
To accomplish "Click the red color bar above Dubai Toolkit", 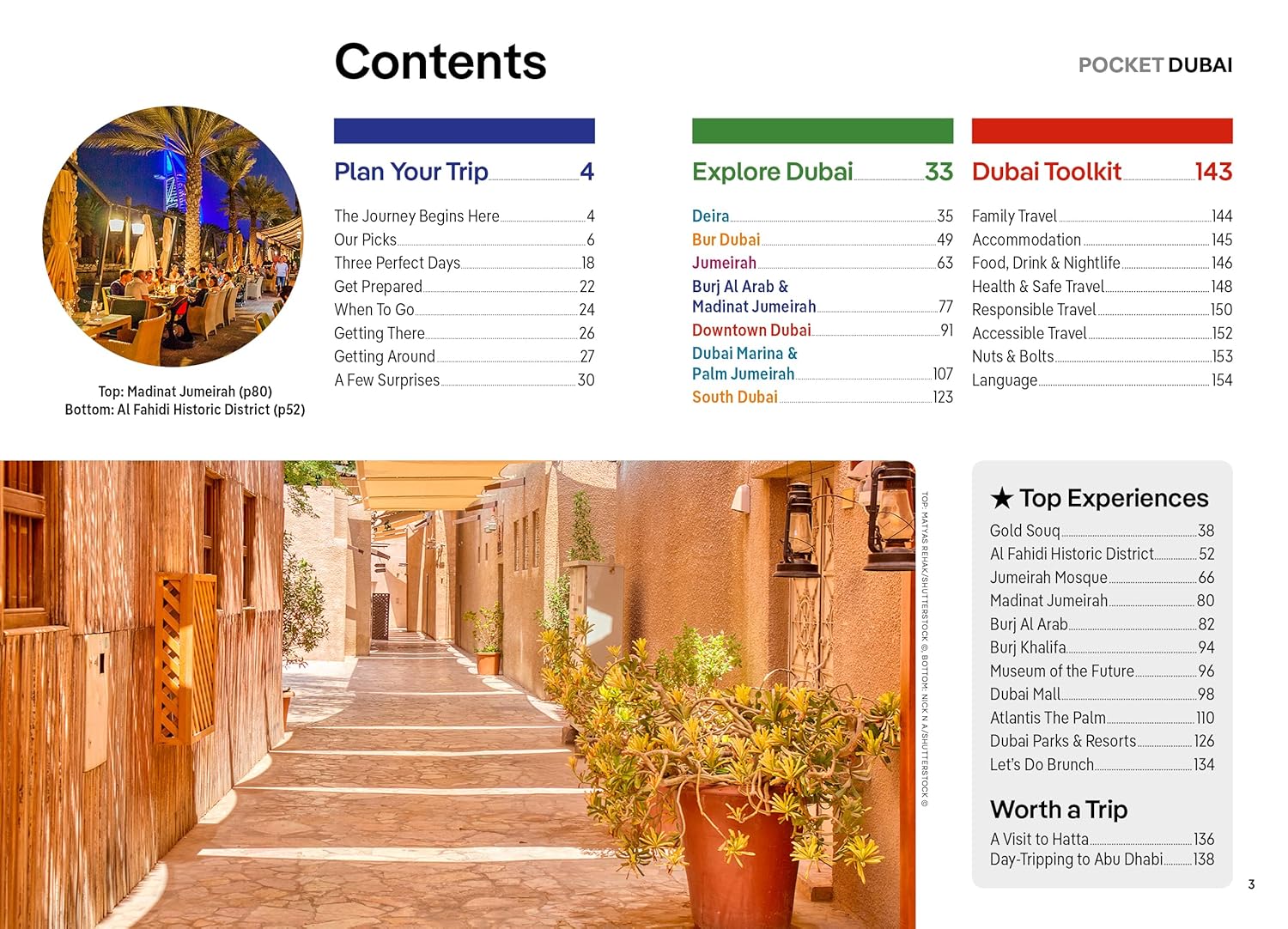I will coord(1102,131).
